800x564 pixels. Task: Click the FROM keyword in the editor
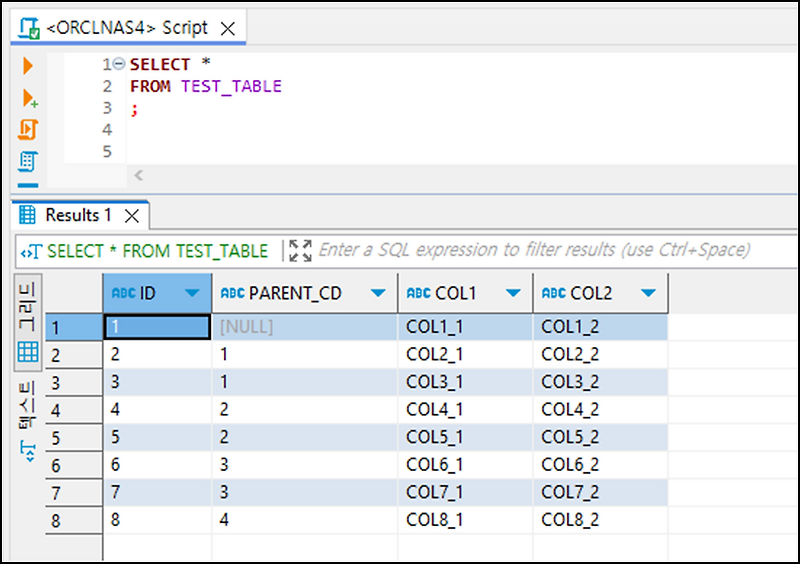150,86
